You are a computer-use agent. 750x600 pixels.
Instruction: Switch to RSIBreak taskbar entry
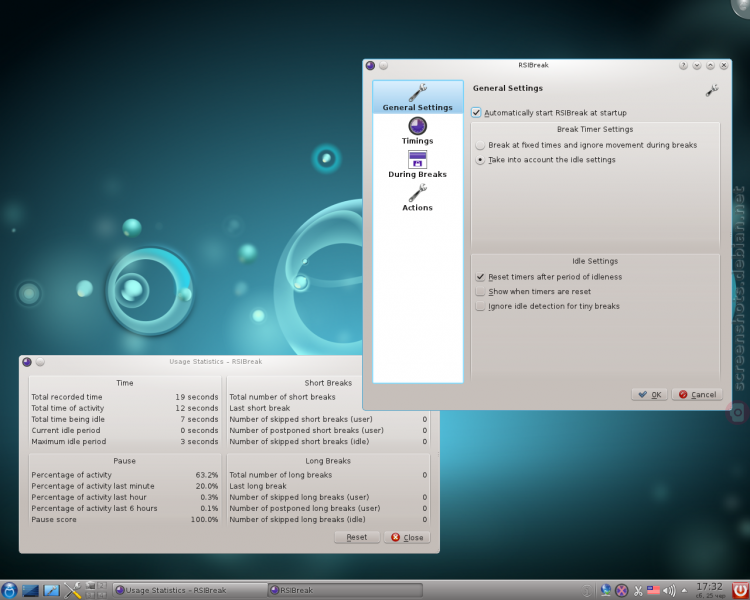pos(345,590)
